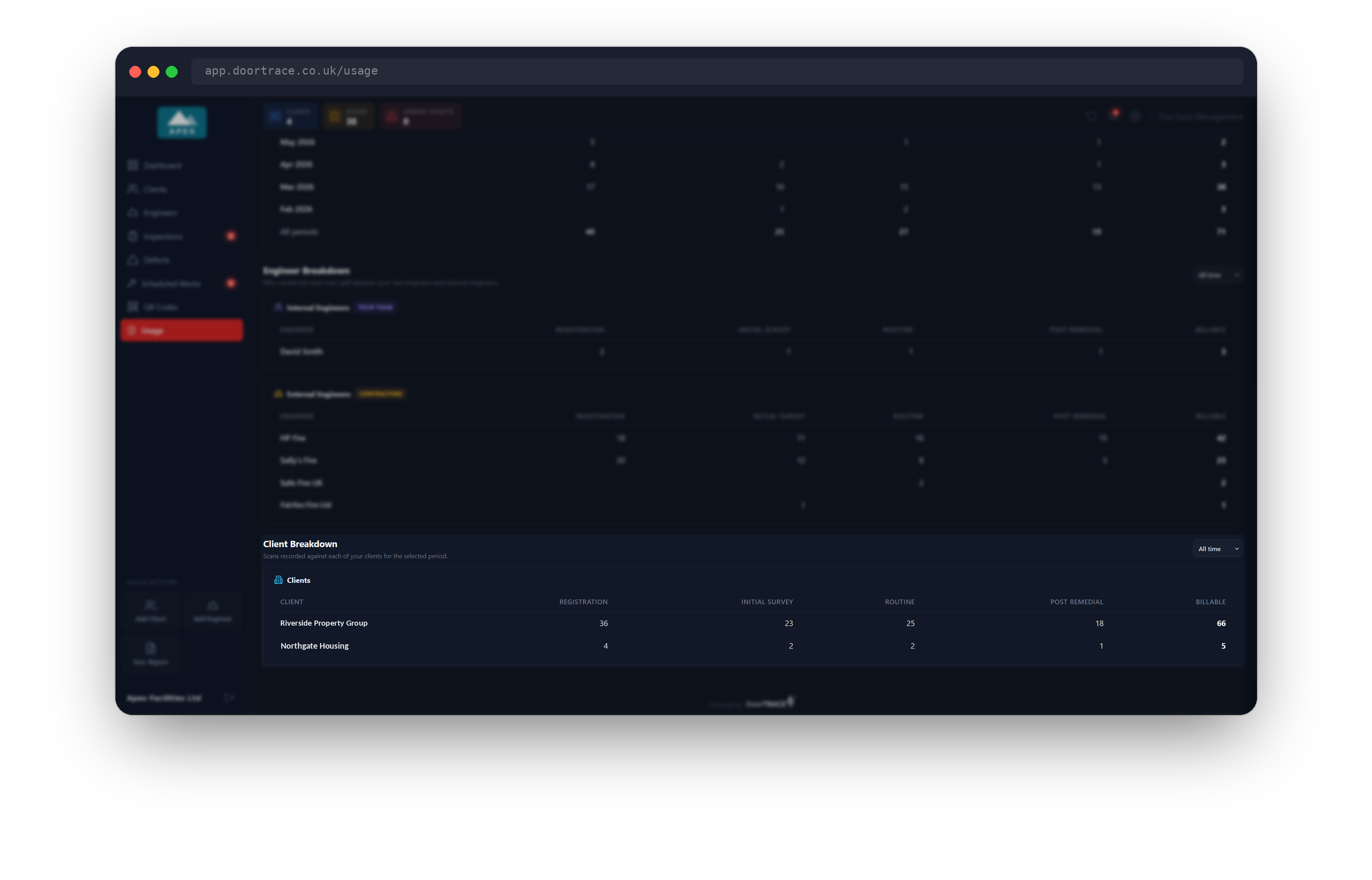Click the ROUTINE header in Clients table
The image size is (1372, 880).
coord(899,602)
